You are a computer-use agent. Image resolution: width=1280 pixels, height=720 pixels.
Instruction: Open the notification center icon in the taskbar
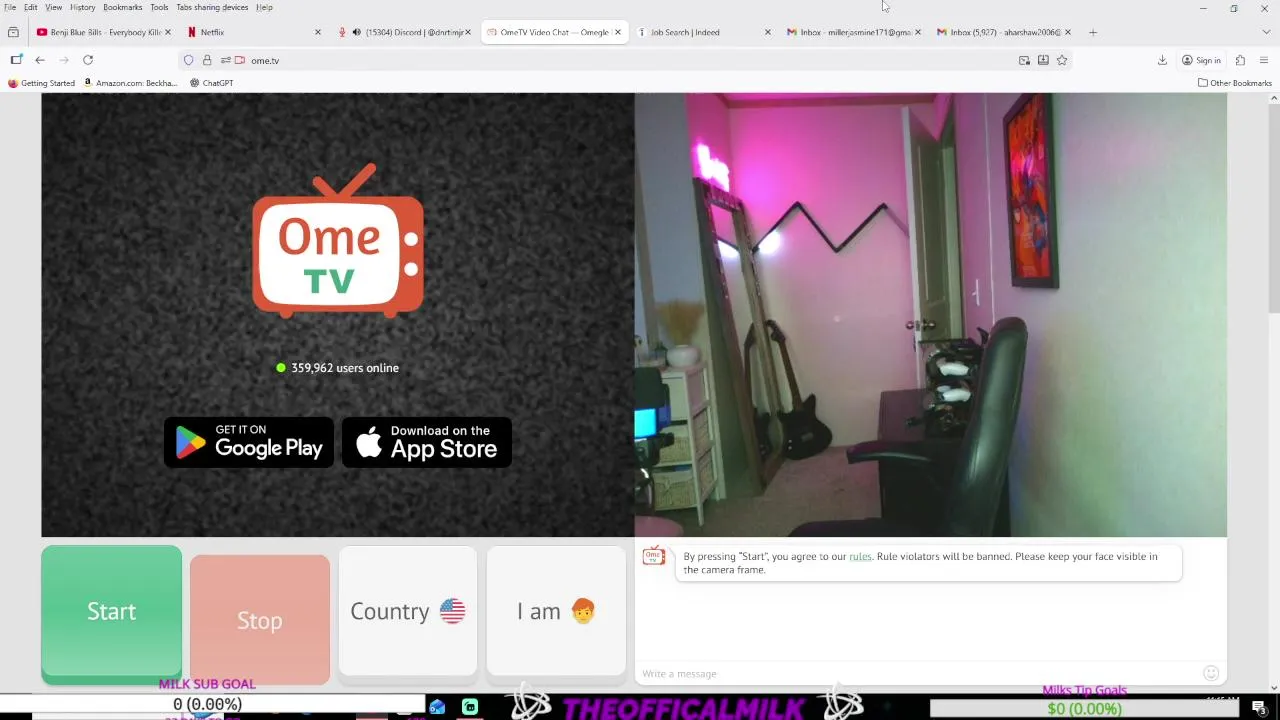pos(1259,708)
